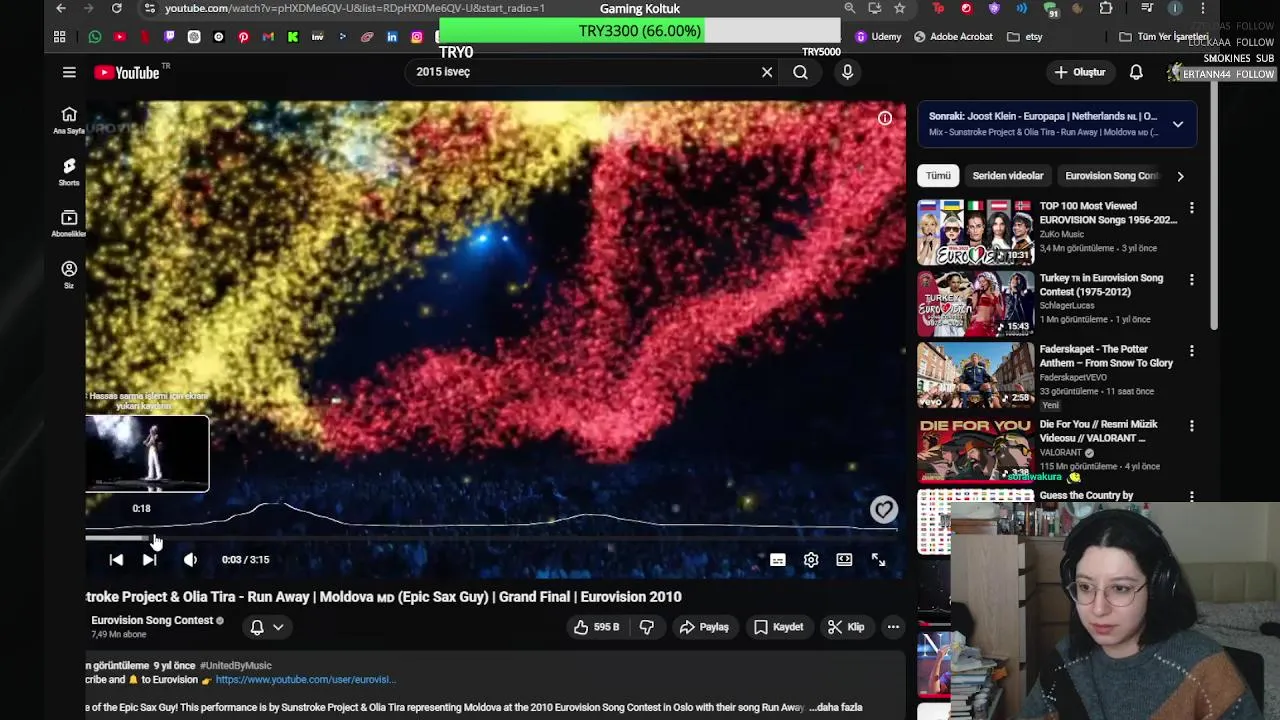Open the Chrome three-dot menu
This screenshot has width=1280, height=720.
(1203, 8)
